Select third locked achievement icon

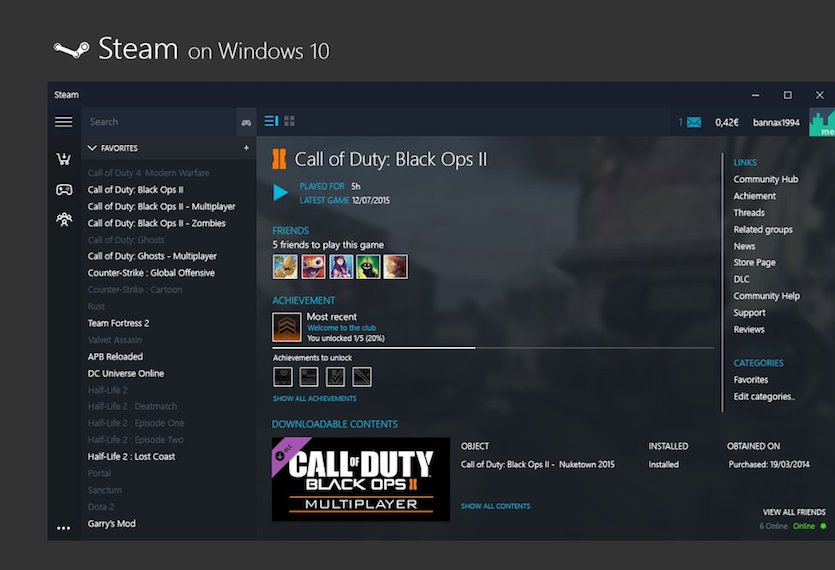[335, 377]
